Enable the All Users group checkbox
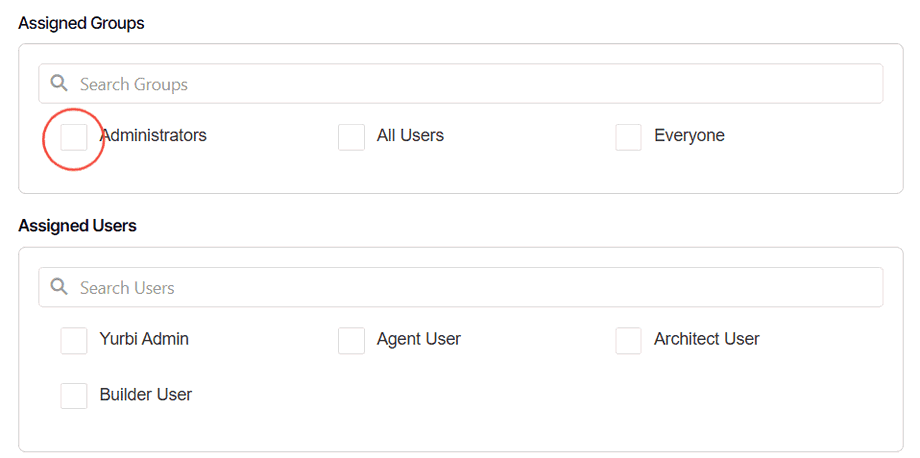 (x=351, y=137)
